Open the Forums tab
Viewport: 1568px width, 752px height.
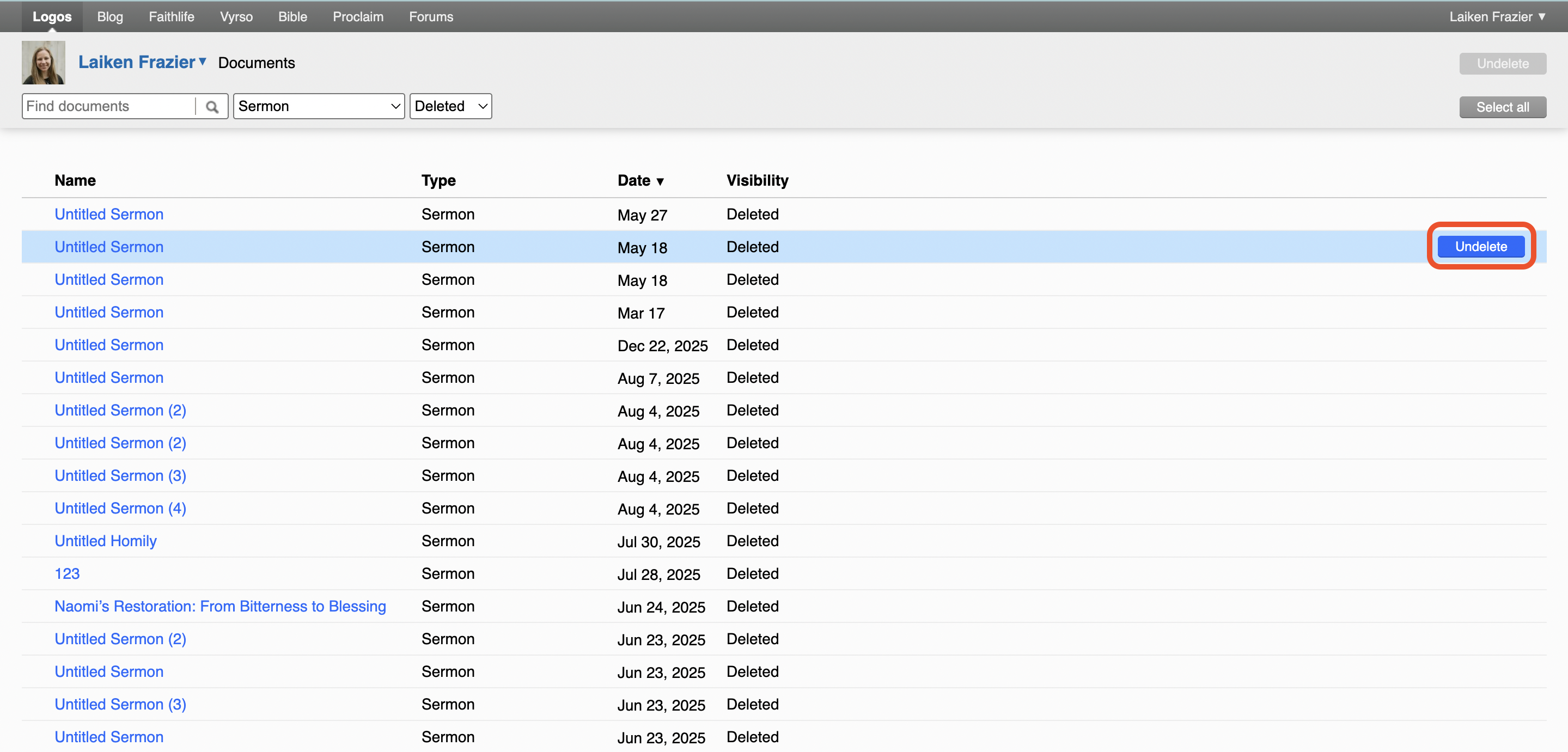coord(431,16)
